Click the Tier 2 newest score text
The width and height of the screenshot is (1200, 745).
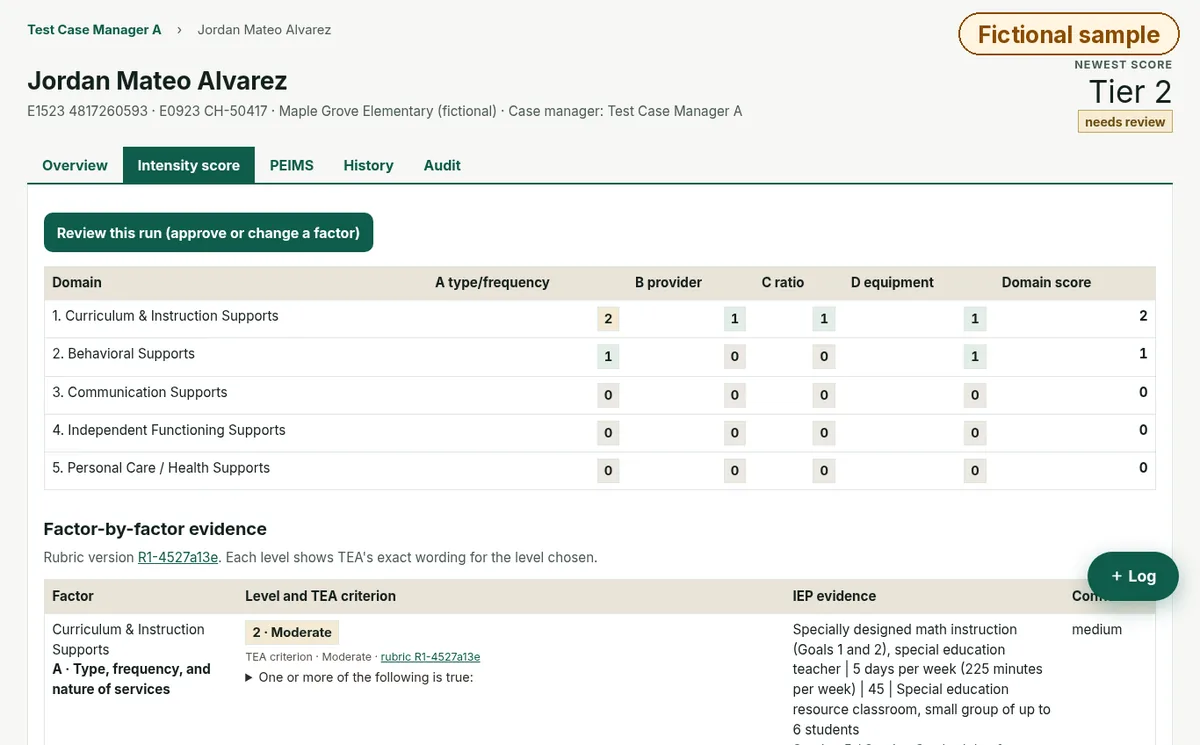pos(1130,91)
